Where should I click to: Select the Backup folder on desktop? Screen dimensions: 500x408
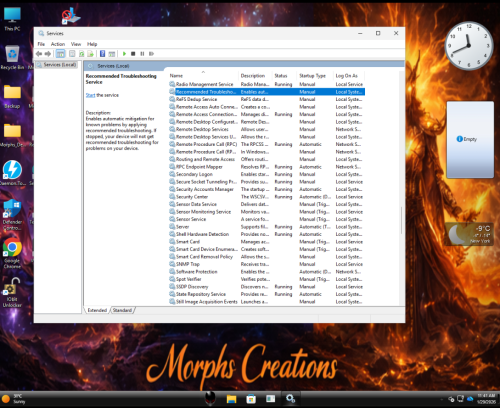point(12,97)
